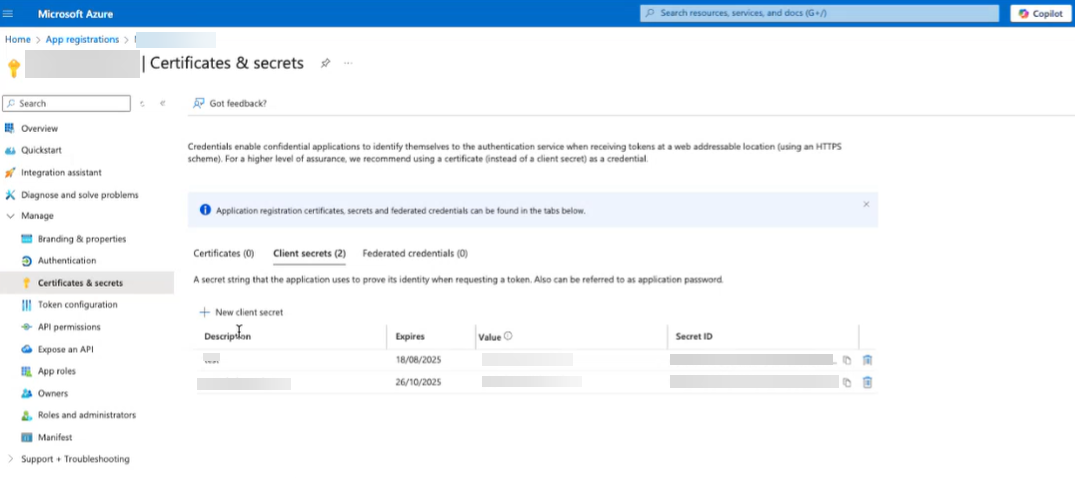This screenshot has height=478, width=1075.
Task: Click the sidebar Search field
Action: [67, 104]
